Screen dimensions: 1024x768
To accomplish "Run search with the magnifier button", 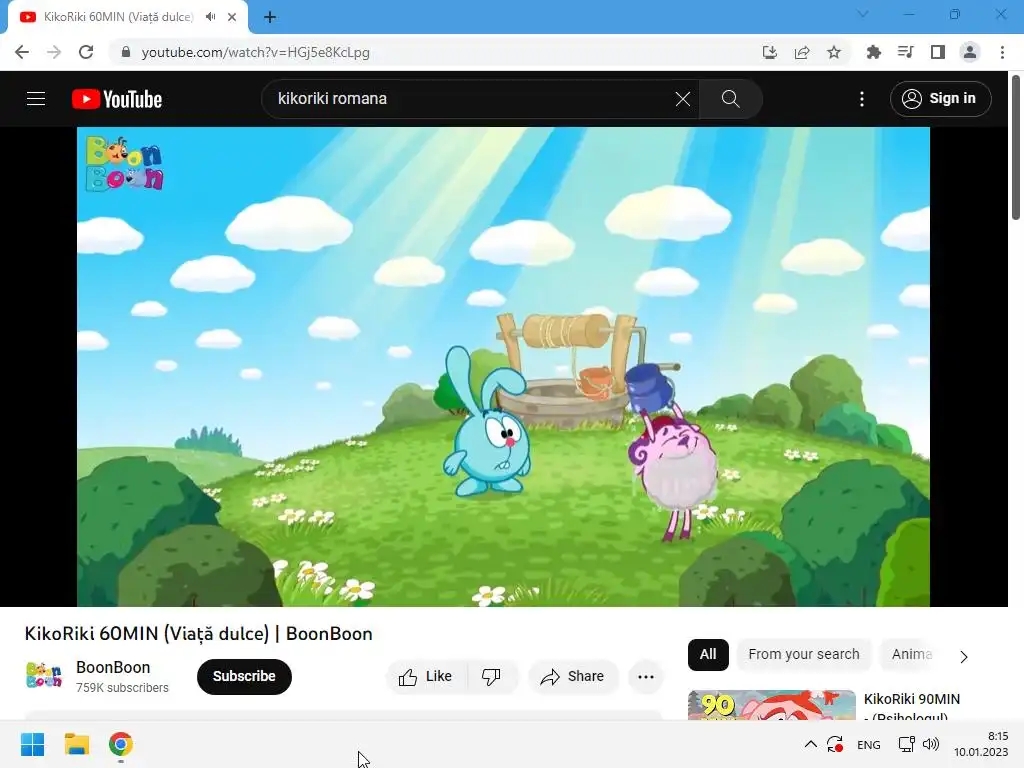I will (x=730, y=99).
